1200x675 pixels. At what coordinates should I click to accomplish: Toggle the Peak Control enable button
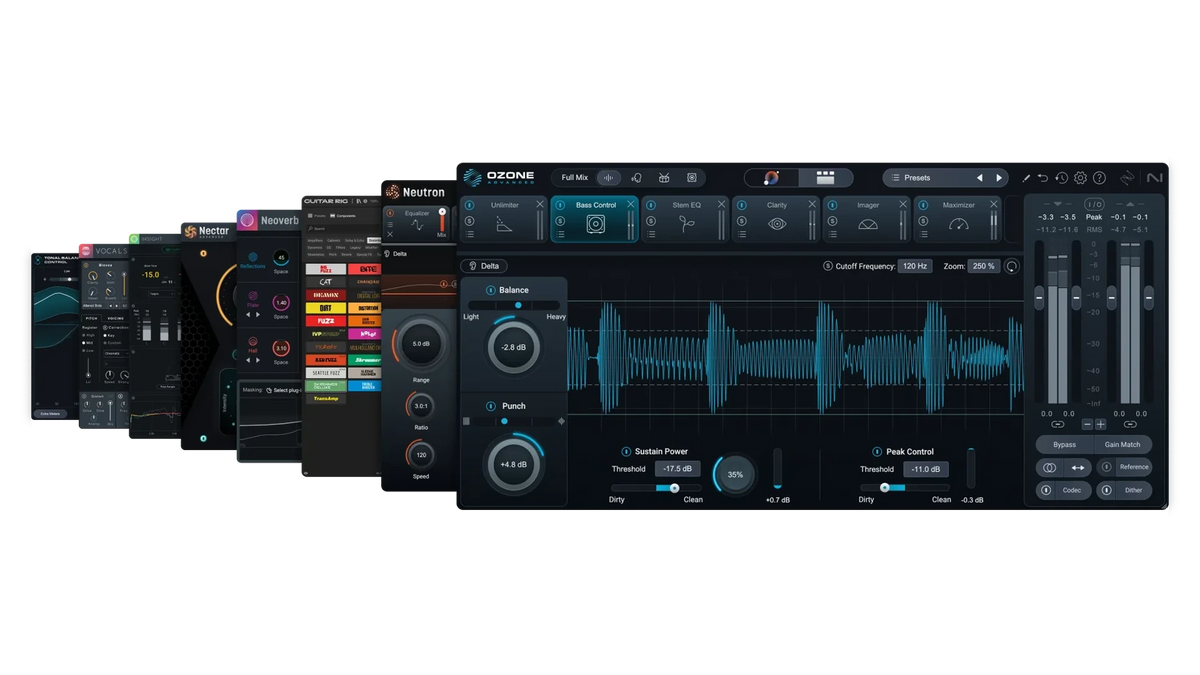(x=877, y=452)
